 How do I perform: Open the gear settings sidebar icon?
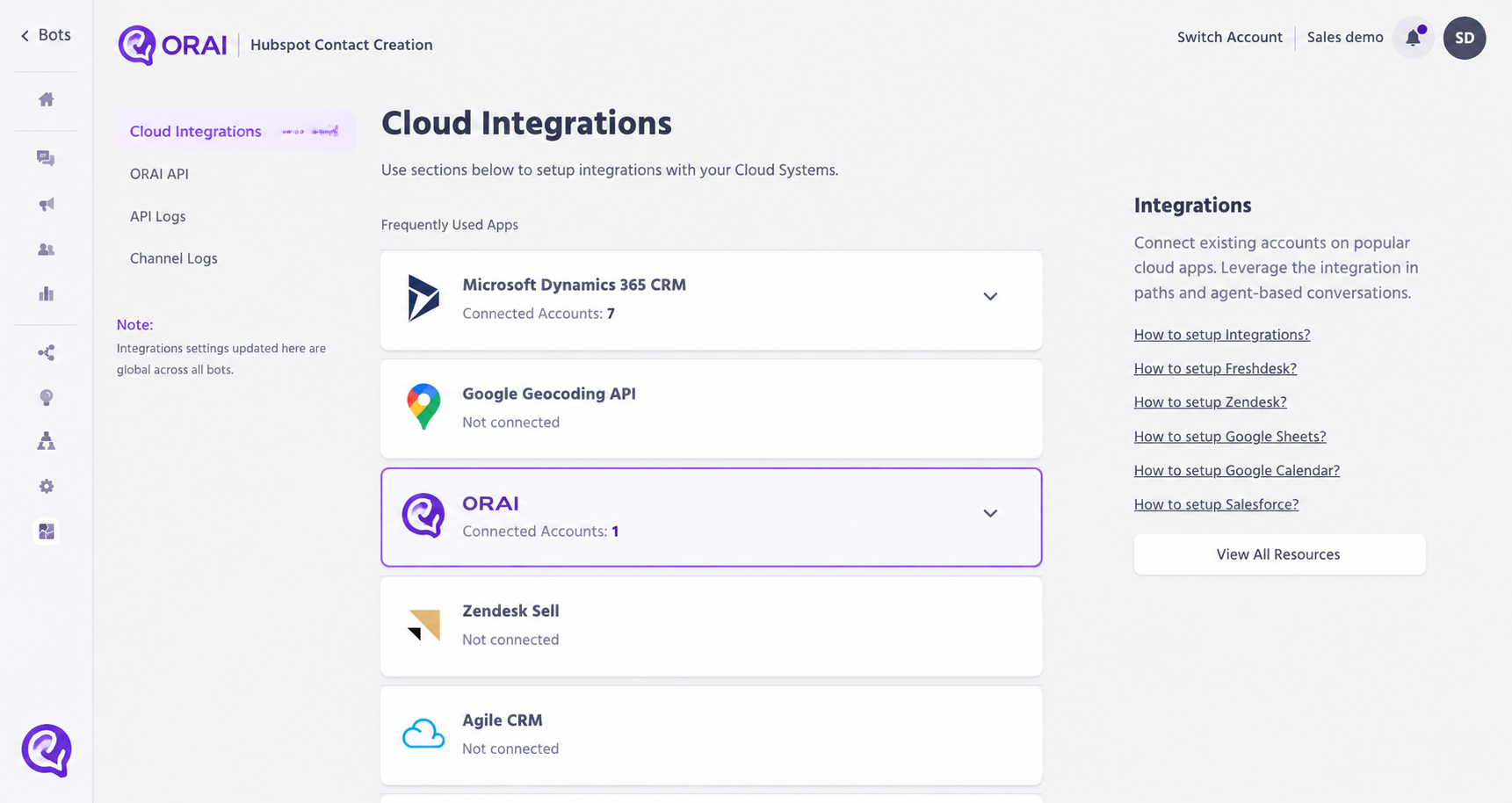pos(47,487)
